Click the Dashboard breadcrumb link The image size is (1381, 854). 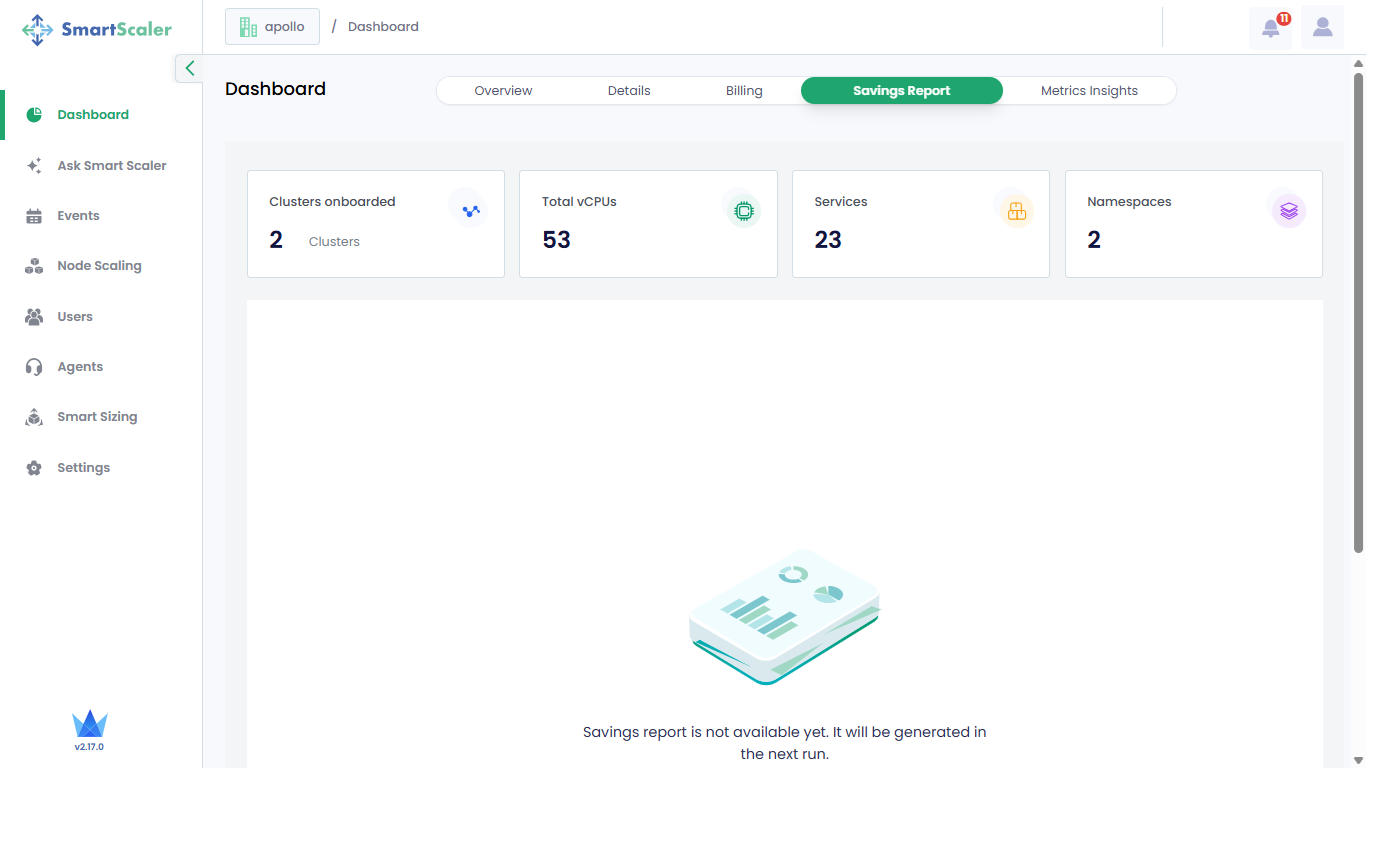point(383,27)
